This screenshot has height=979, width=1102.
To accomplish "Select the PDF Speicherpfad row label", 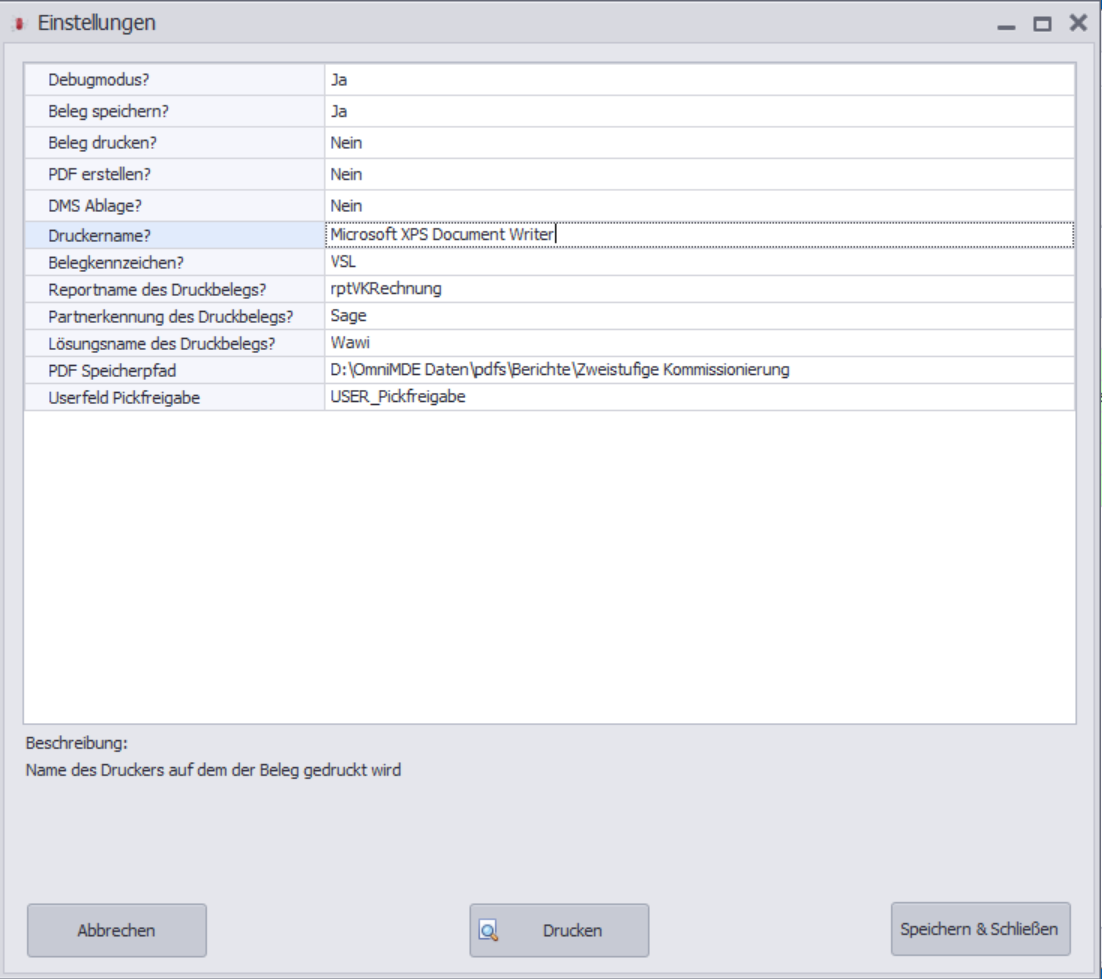I will [x=174, y=370].
